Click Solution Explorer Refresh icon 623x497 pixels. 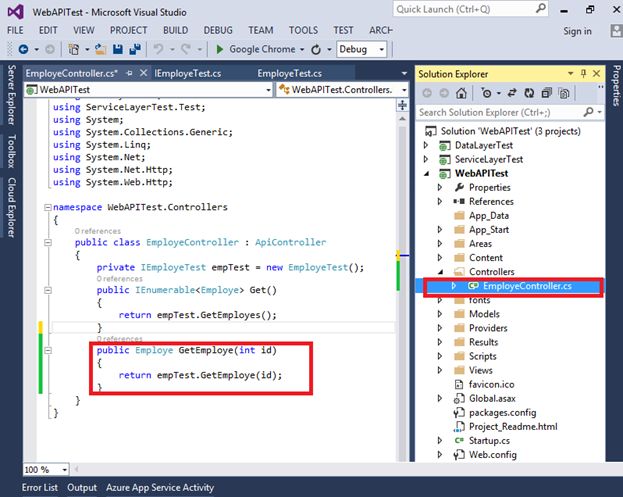pos(529,93)
